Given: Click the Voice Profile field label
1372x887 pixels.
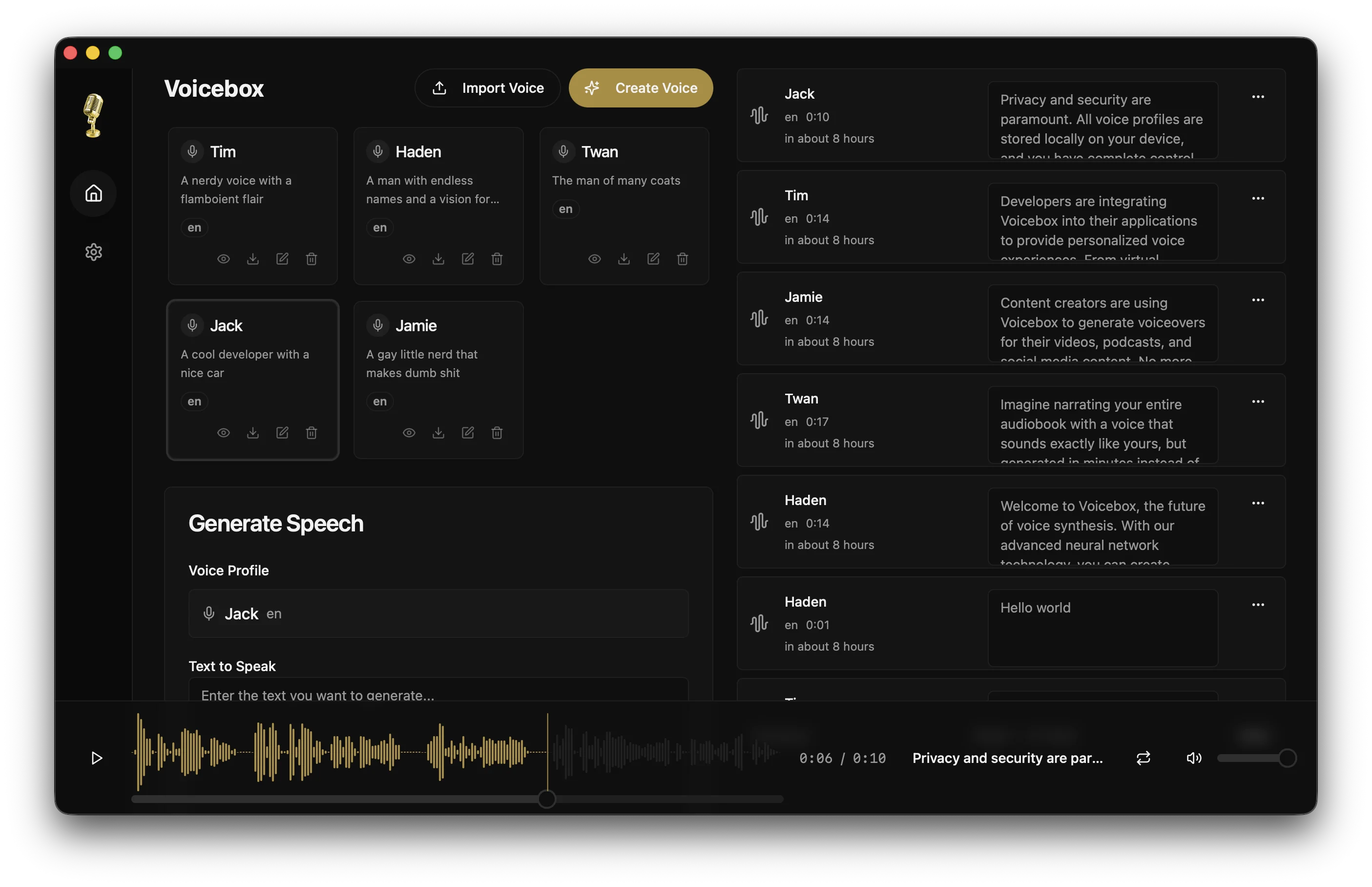Looking at the screenshot, I should coord(229,570).
